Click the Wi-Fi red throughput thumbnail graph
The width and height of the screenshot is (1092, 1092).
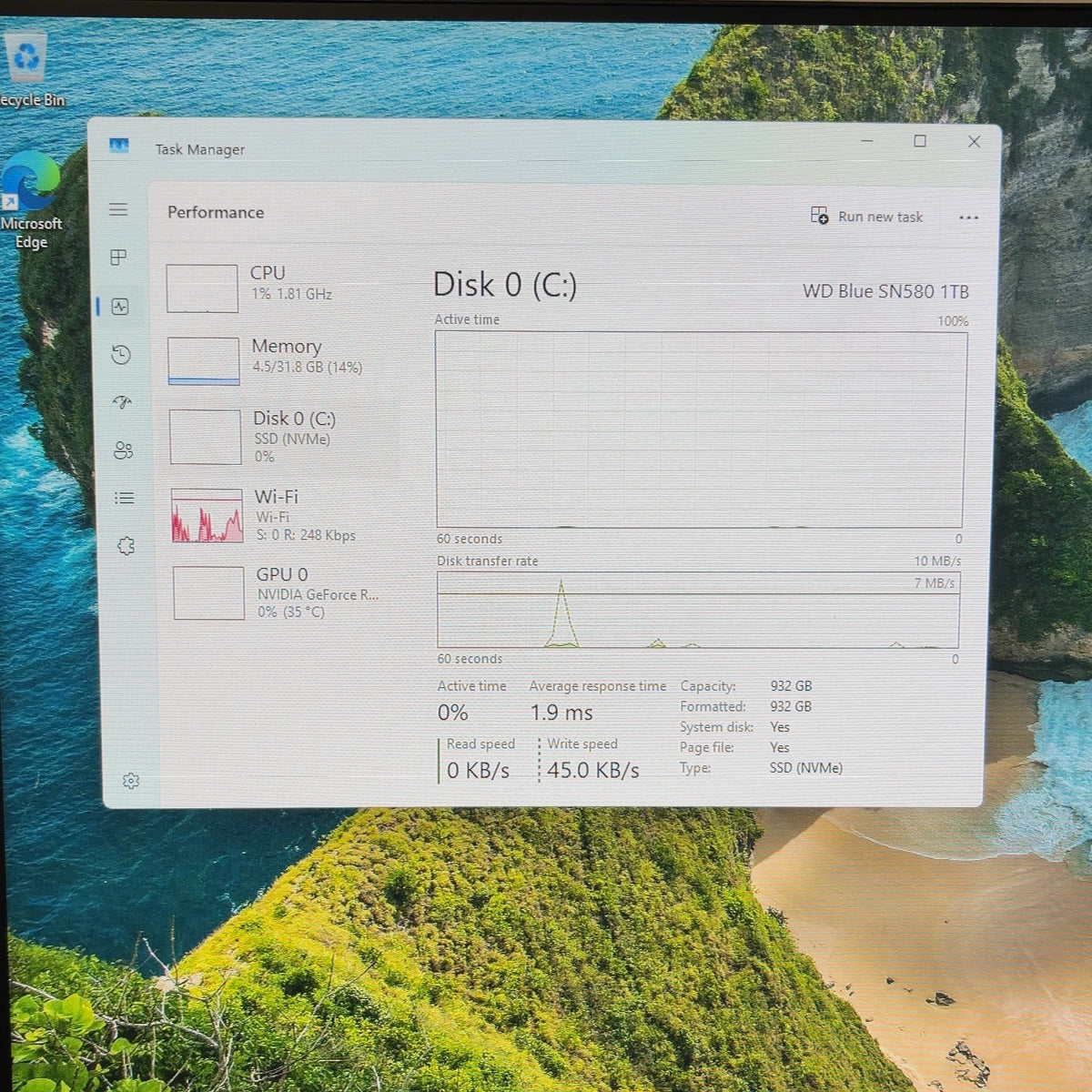(207, 516)
